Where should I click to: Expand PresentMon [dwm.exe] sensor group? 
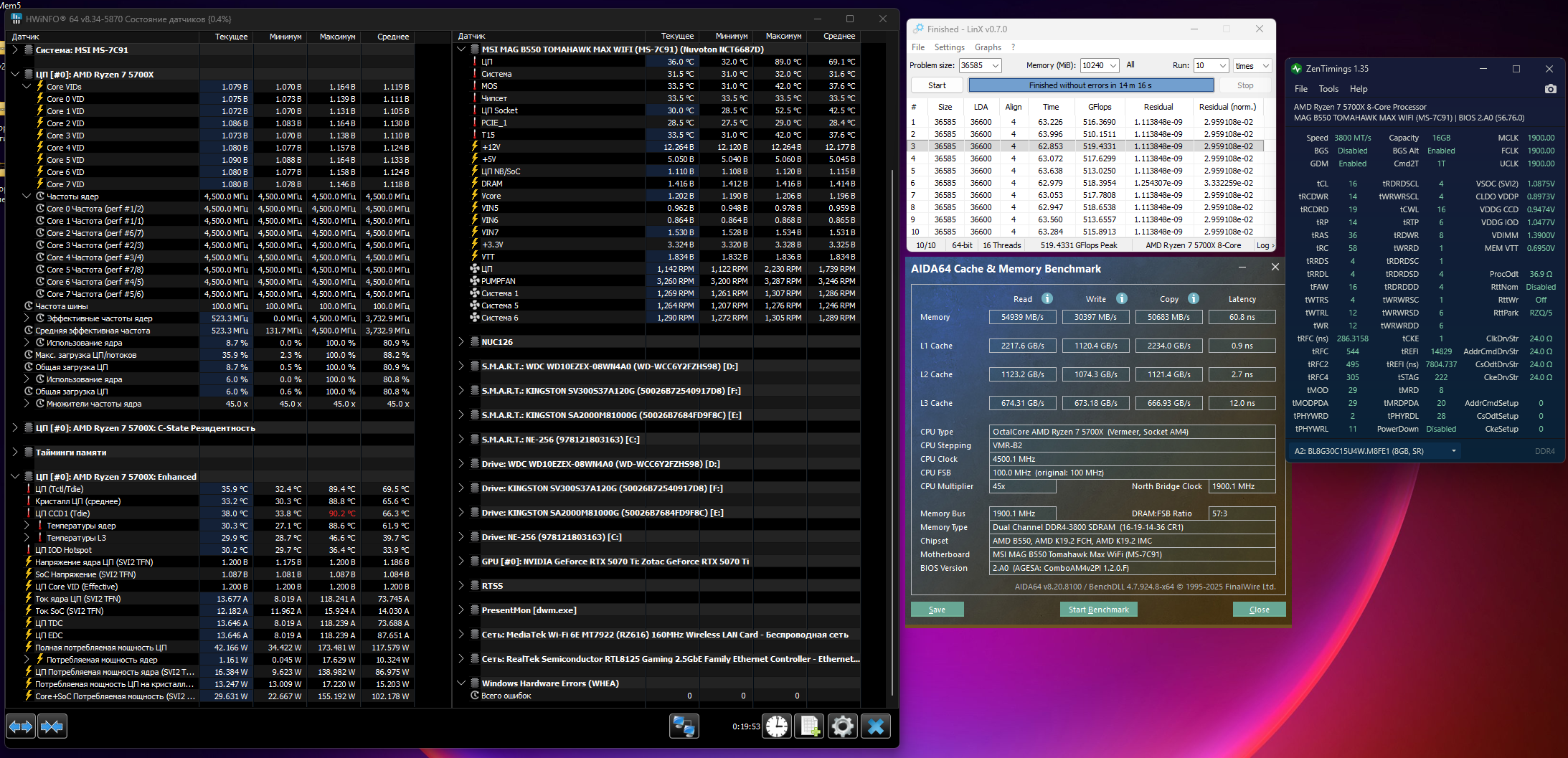tap(461, 610)
